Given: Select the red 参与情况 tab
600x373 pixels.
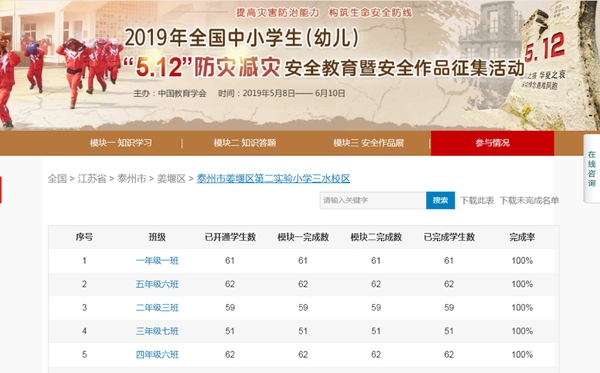Looking at the screenshot, I should tap(492, 143).
